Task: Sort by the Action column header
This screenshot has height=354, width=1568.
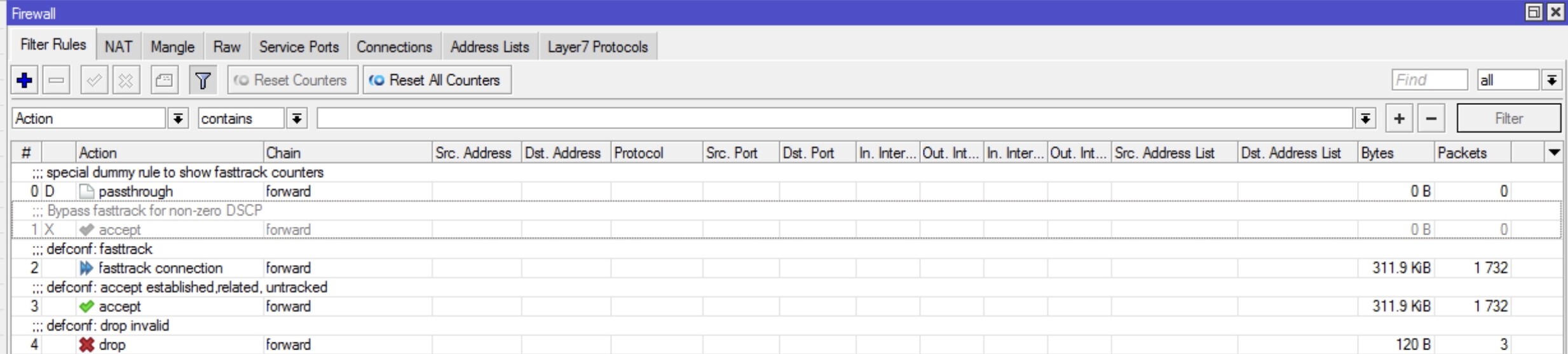Action: point(169,153)
